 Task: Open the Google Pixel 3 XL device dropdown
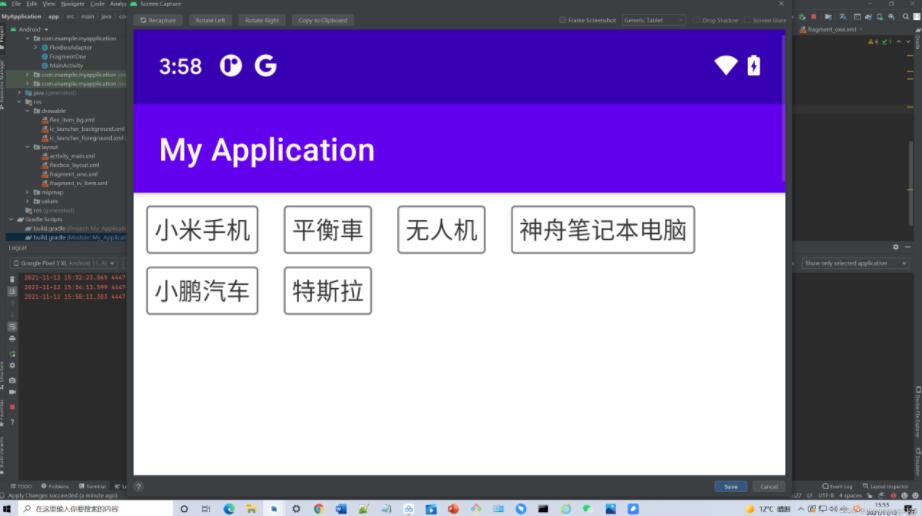click(x=64, y=263)
